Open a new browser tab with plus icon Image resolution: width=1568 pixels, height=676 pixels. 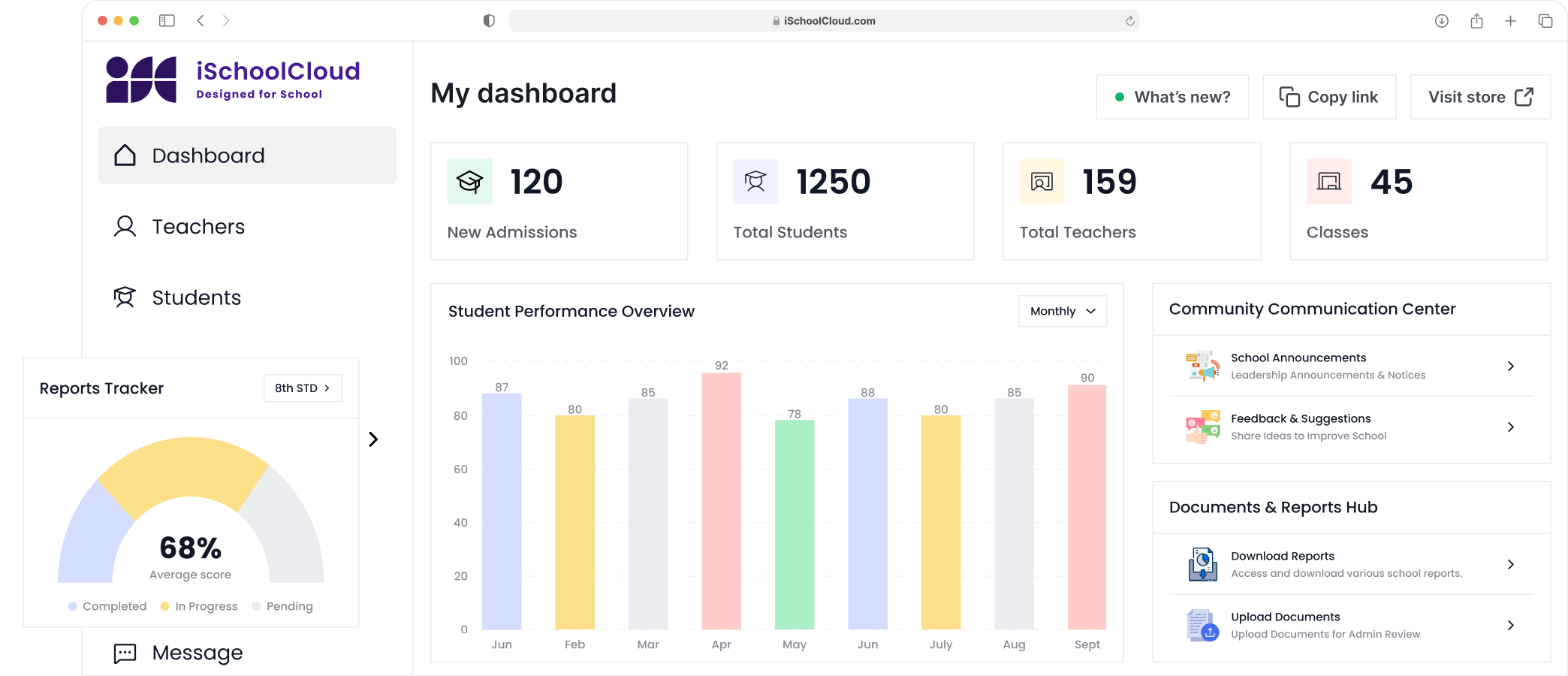click(1510, 21)
